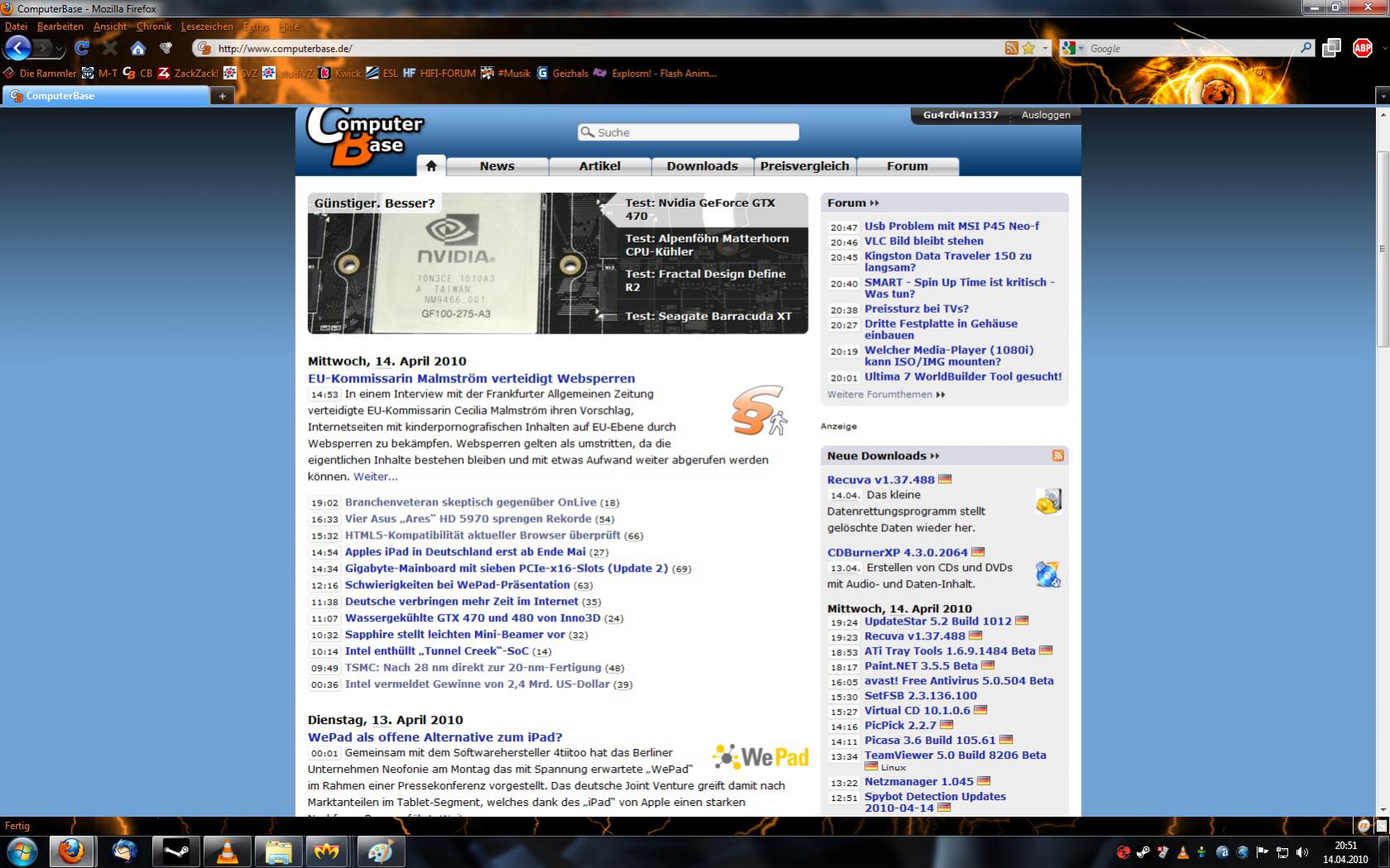Open Apples iPad in Deutschland article
The width and height of the screenshot is (1390, 868).
point(465,552)
